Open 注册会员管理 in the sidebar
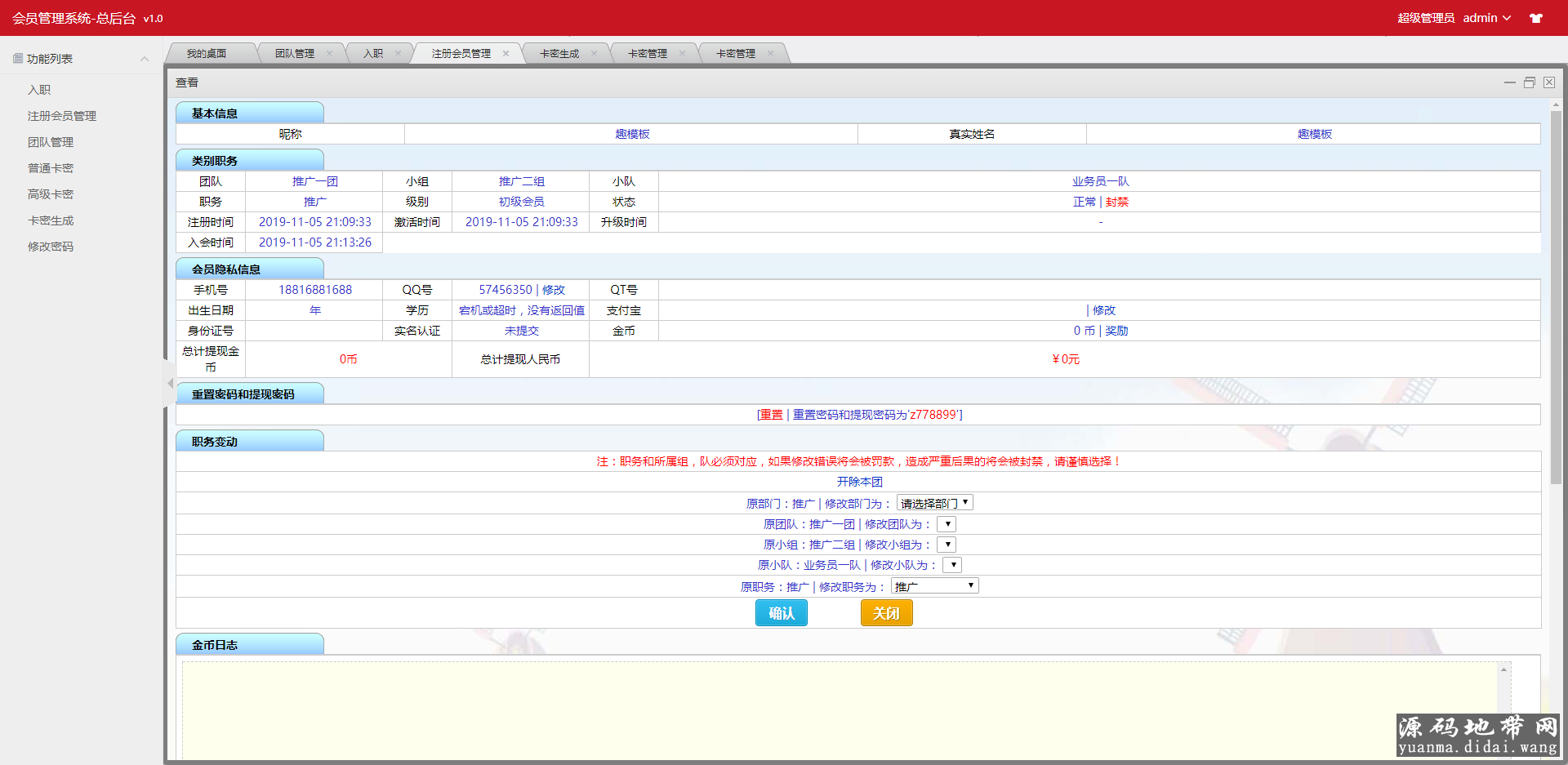The height and width of the screenshot is (765, 1568). 62,116
